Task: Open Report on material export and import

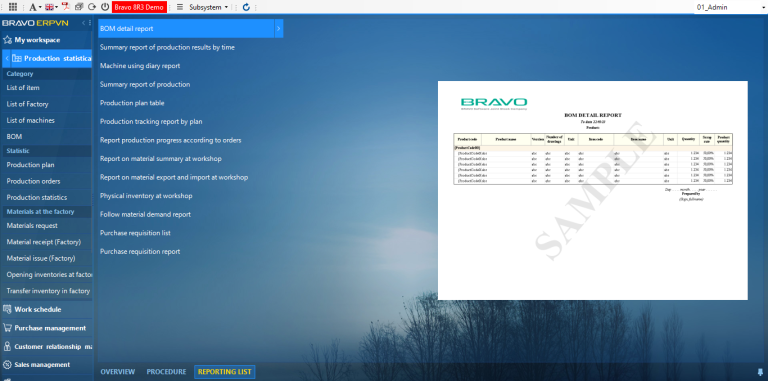Action: 174,177
